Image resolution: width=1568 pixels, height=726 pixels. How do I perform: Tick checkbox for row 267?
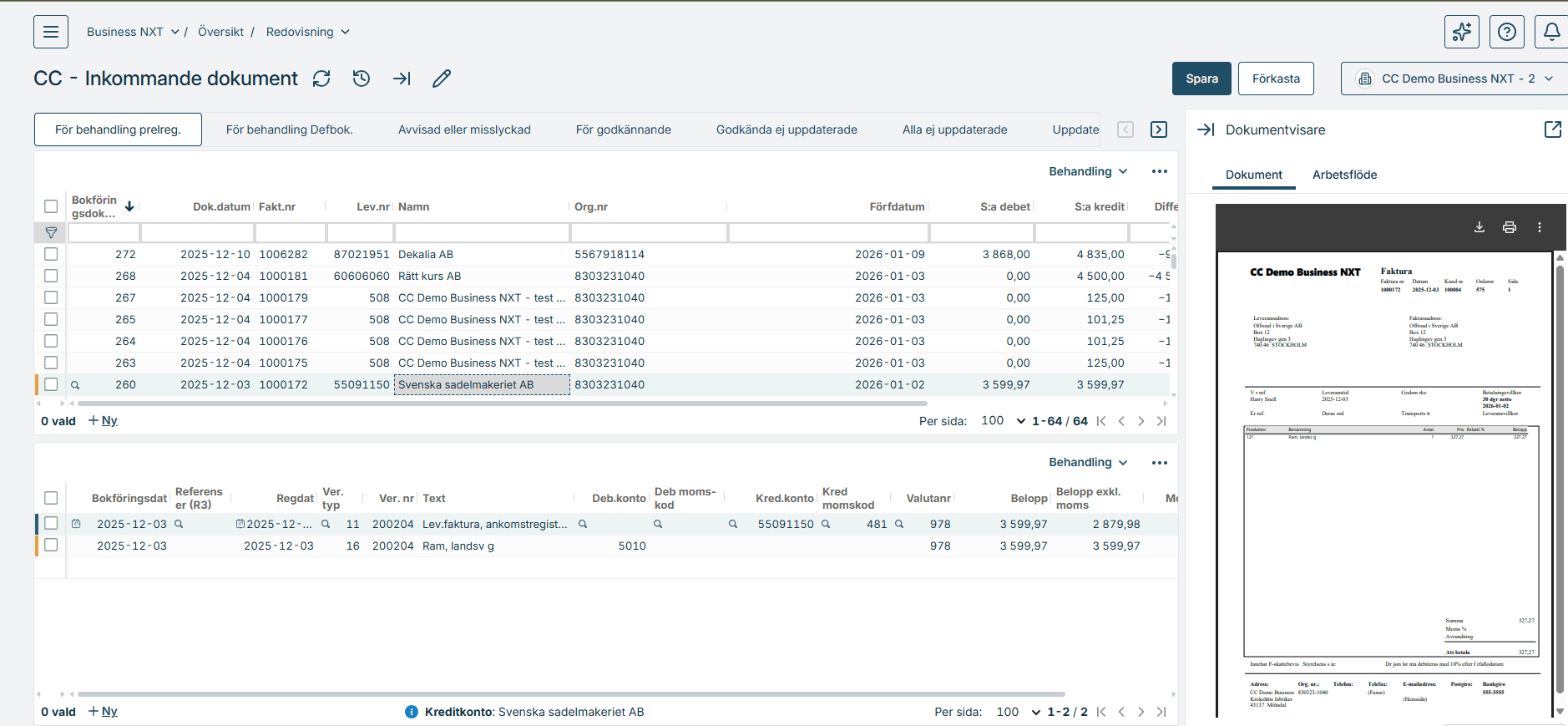[x=51, y=297]
